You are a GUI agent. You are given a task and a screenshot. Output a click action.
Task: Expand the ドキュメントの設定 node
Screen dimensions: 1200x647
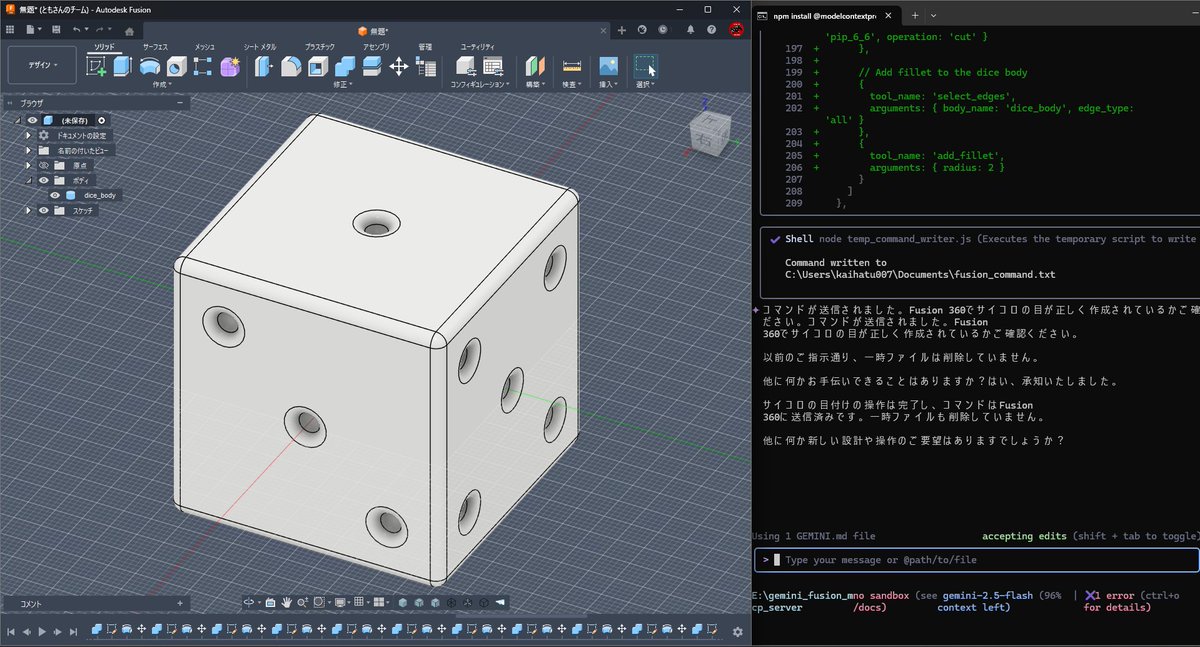pyautogui.click(x=28, y=135)
